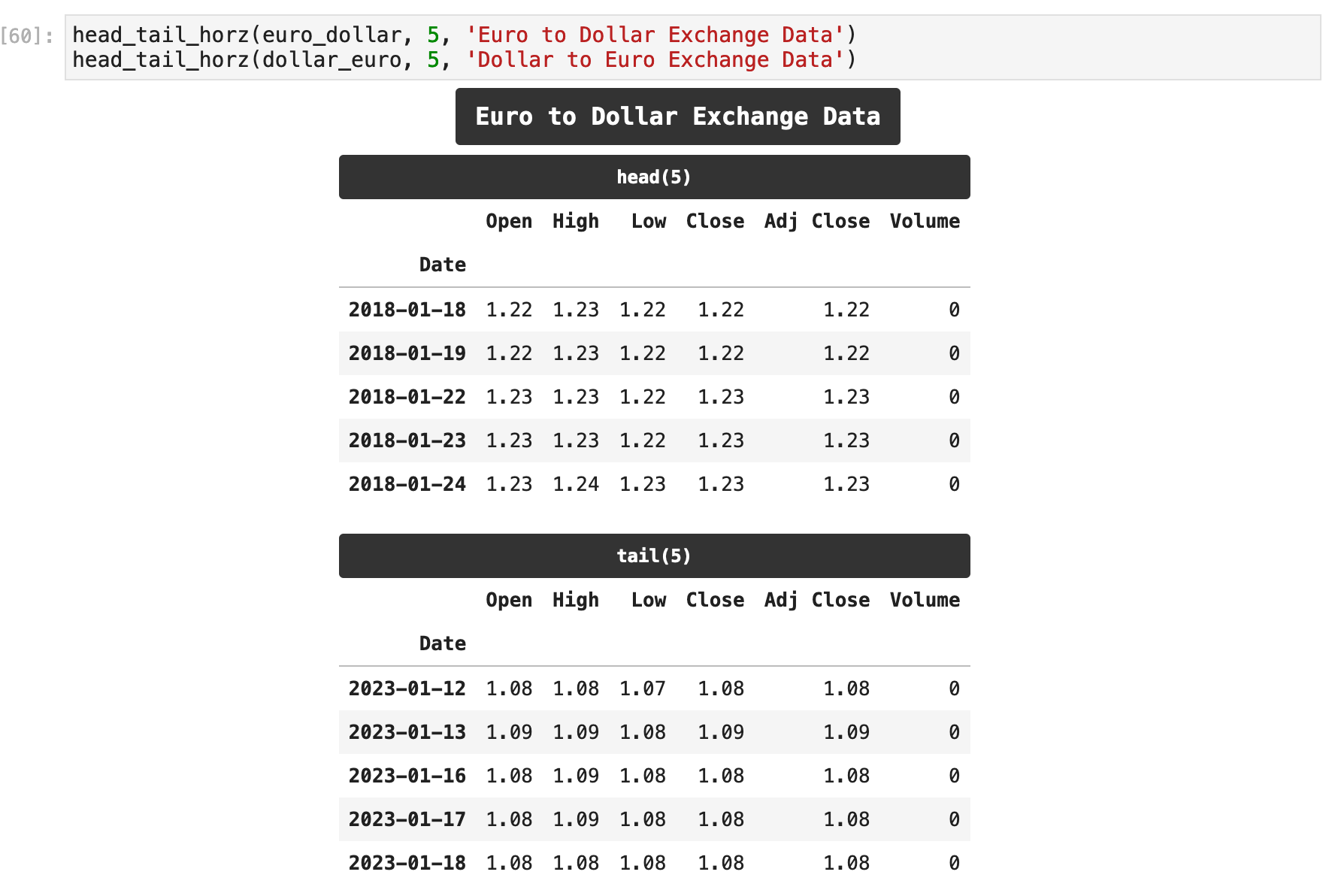Click the Adj Close value for 2018-01-19

[x=846, y=353]
